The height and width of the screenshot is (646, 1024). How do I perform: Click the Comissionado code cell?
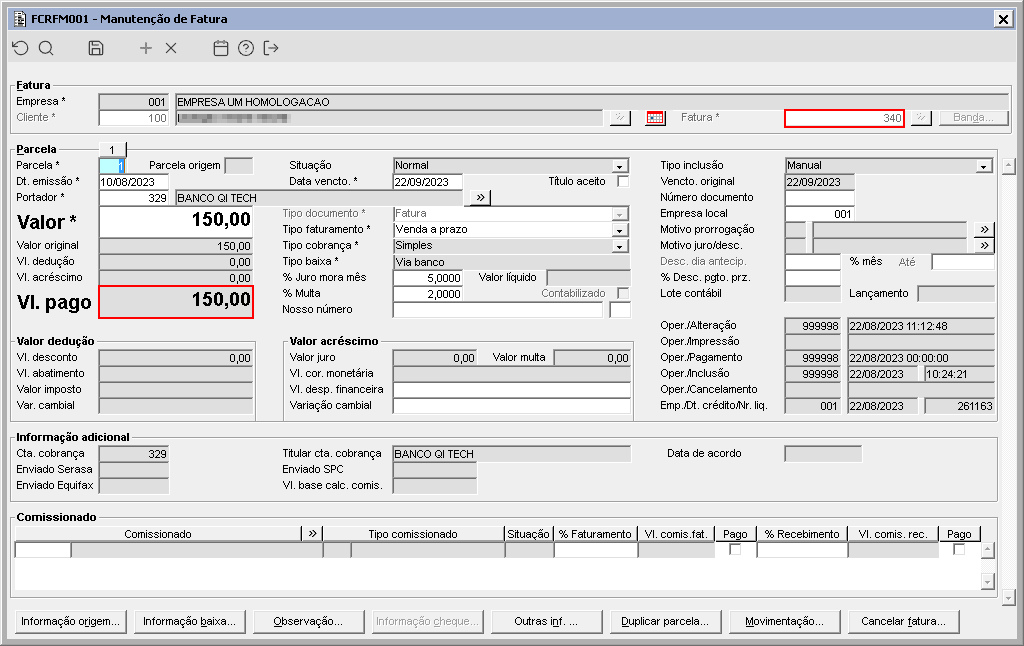[x=42, y=550]
